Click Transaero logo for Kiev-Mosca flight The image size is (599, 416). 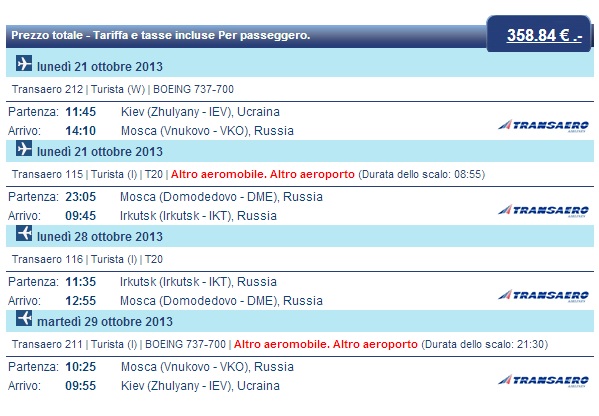[543, 125]
